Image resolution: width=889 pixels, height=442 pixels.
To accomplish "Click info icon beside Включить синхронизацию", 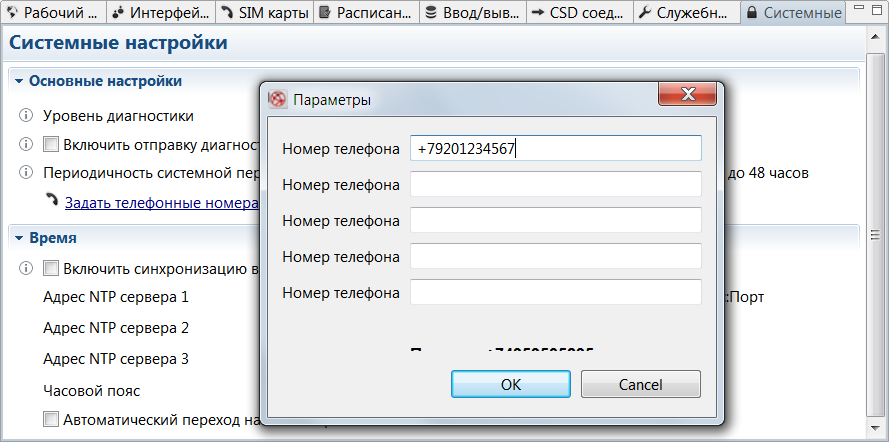I will 26,268.
